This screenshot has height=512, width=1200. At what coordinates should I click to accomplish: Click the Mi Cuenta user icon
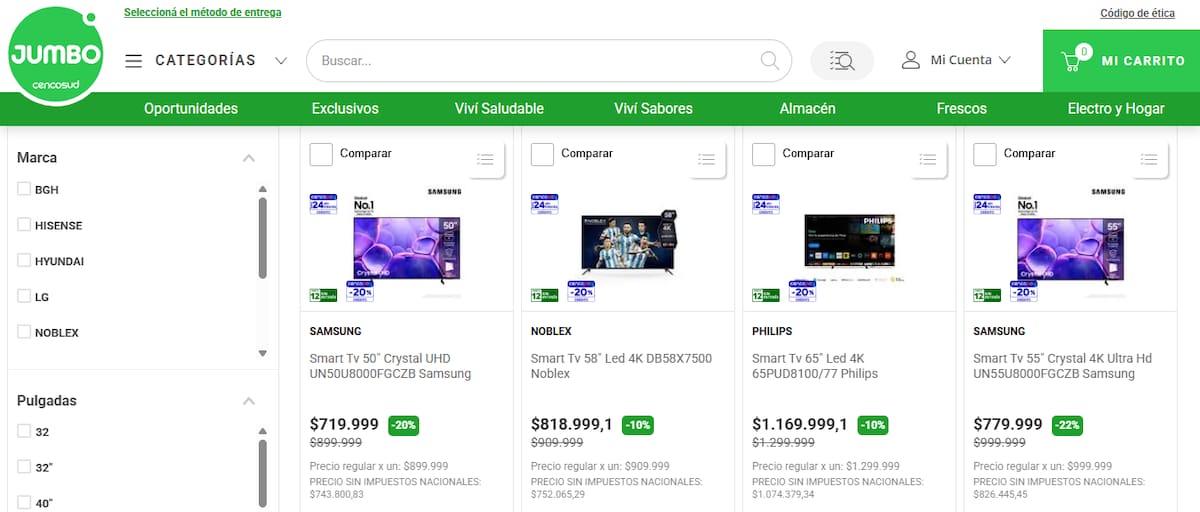coord(910,60)
